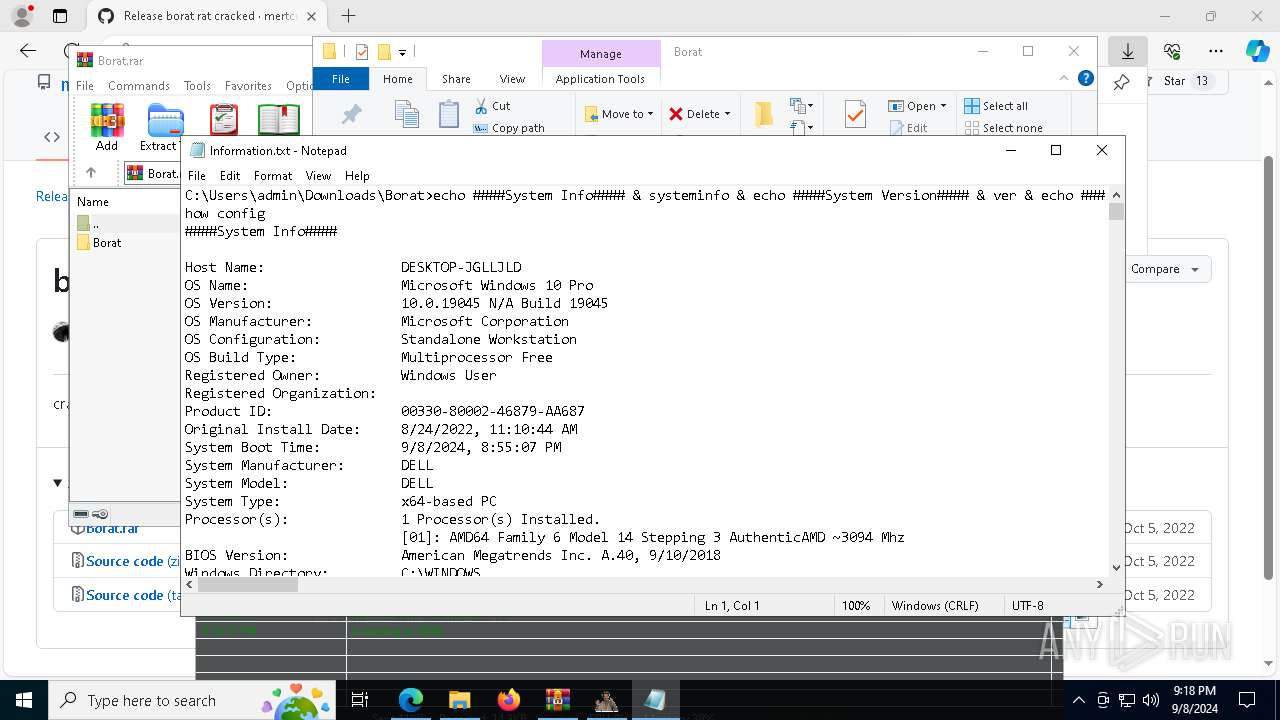
Task: Click the Edge back arrow button
Action: (x=27, y=51)
